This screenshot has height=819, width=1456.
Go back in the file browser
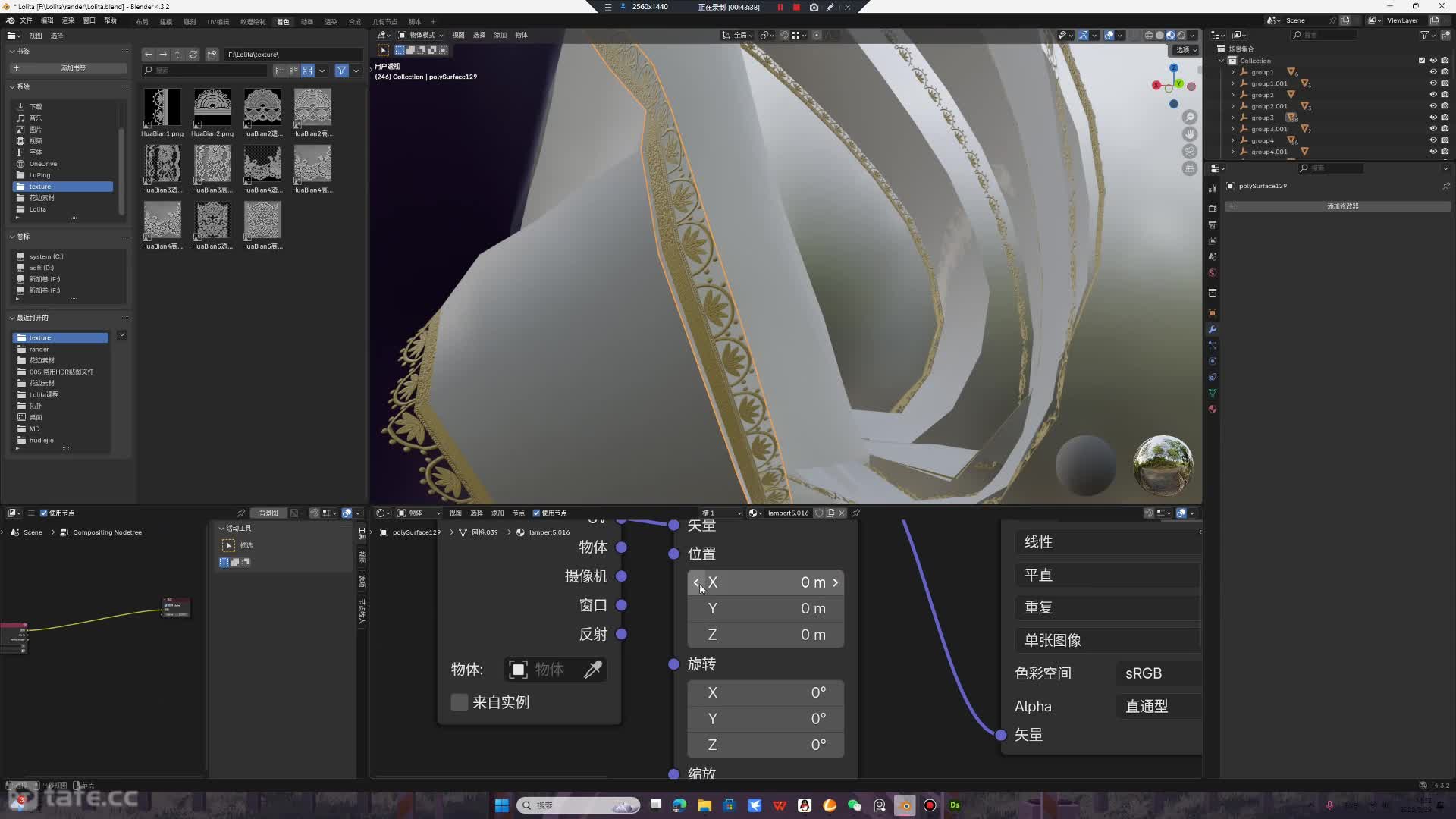pyautogui.click(x=149, y=54)
